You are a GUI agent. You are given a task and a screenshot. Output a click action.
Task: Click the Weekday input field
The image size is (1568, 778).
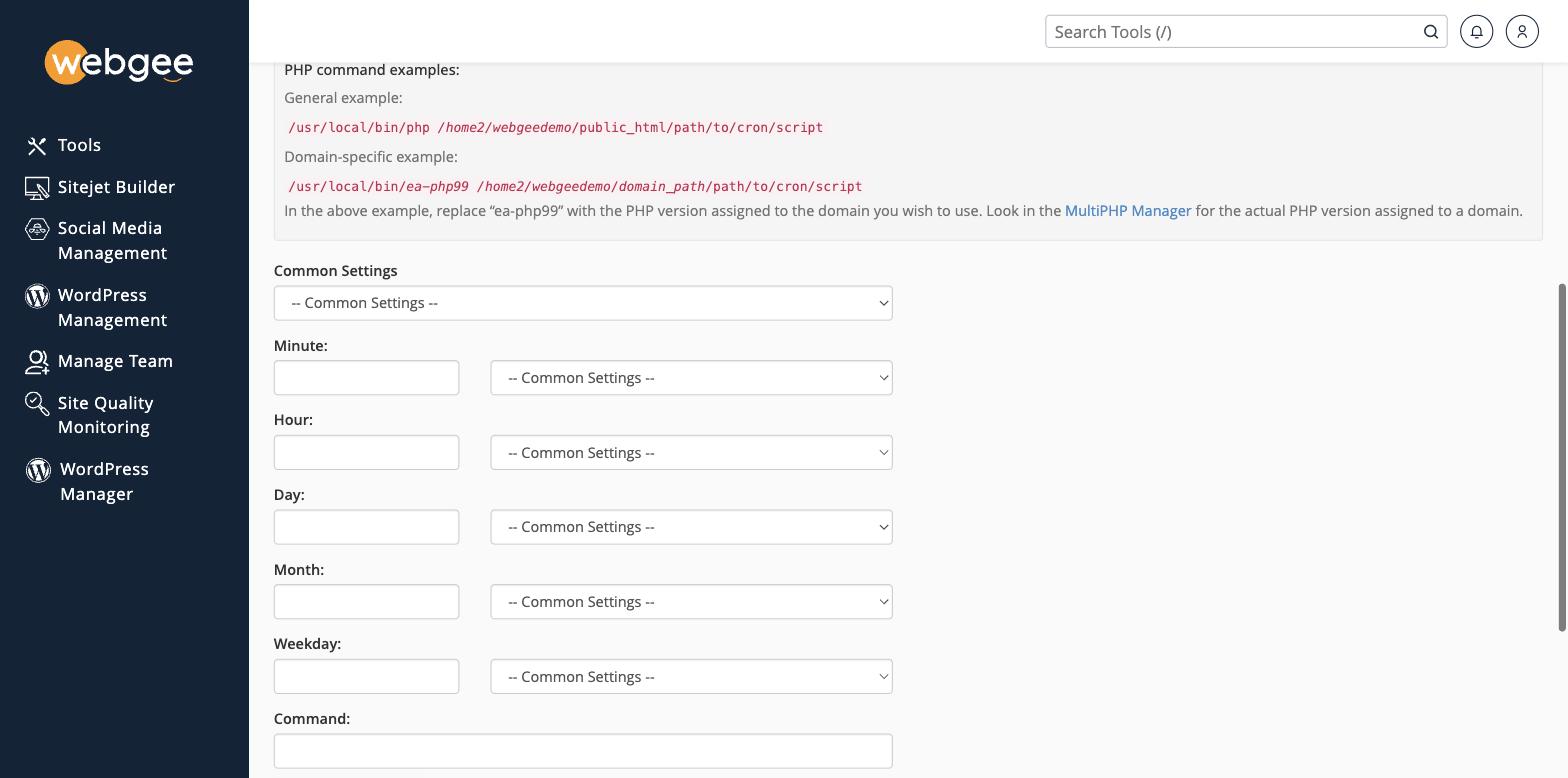coord(366,677)
